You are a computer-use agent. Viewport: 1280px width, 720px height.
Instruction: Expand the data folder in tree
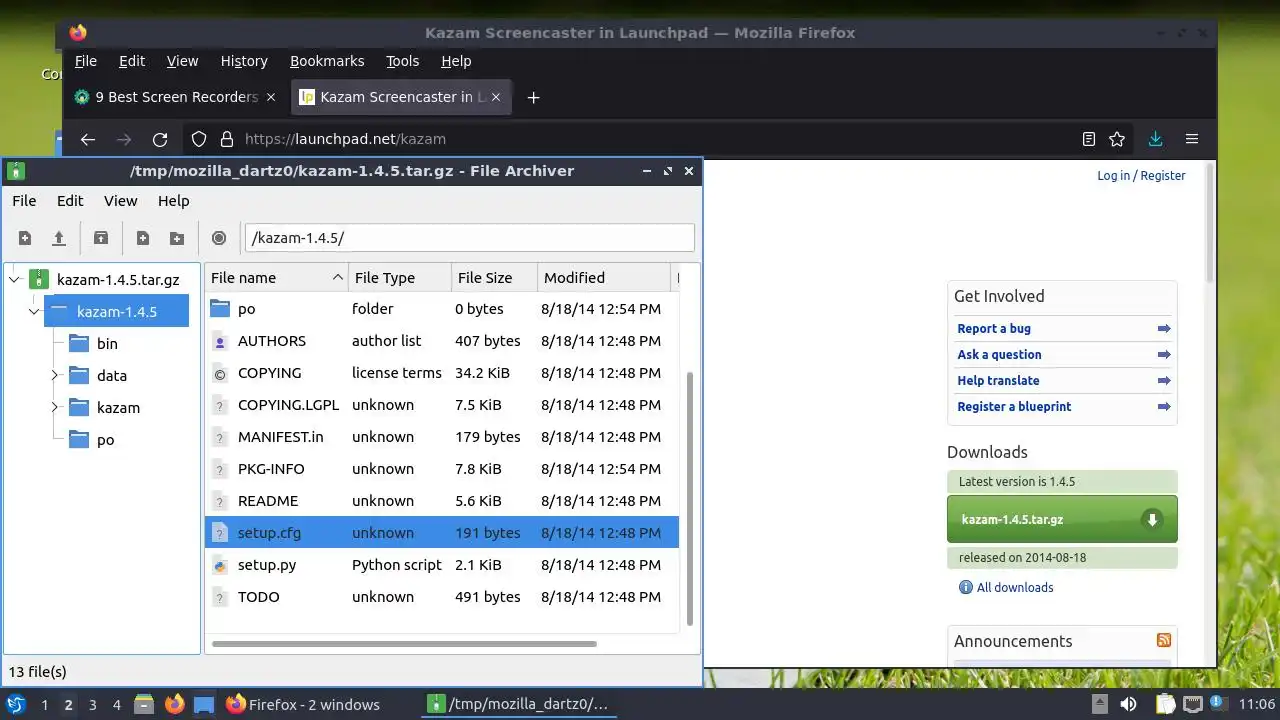click(55, 376)
